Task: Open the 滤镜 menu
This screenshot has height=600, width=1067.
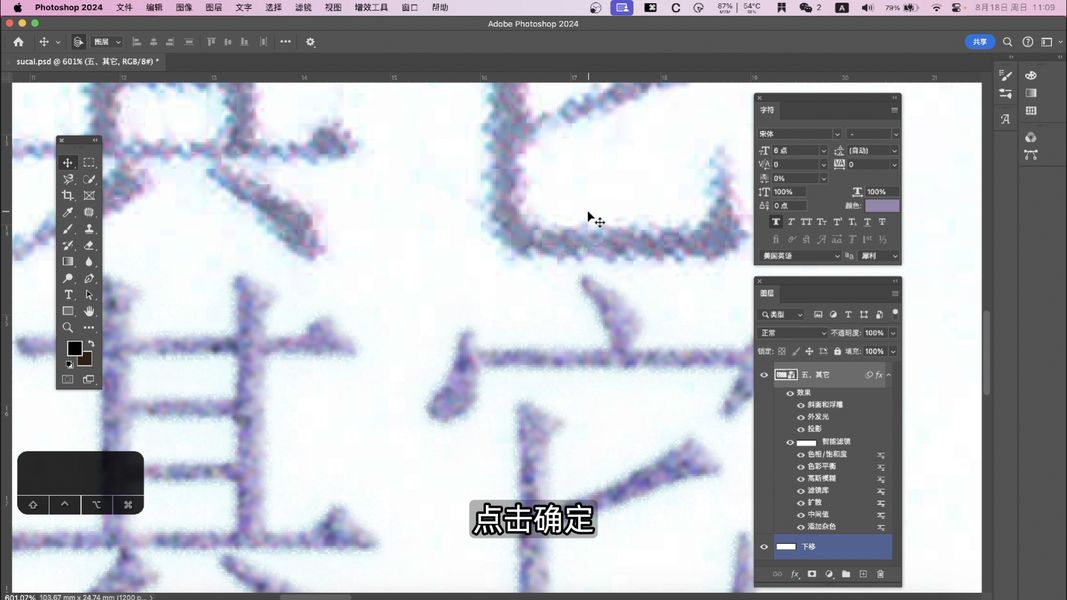Action: [x=303, y=7]
